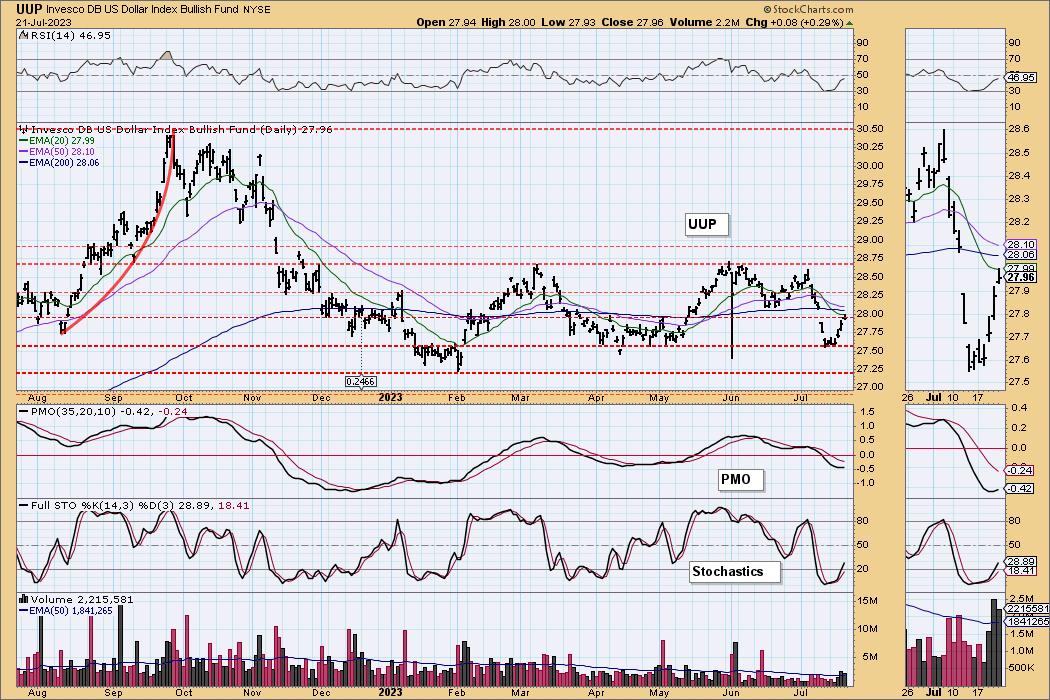Screen dimensions: 1050x700
Task: Click the 2215581 volume value tag
Action: point(1028,608)
